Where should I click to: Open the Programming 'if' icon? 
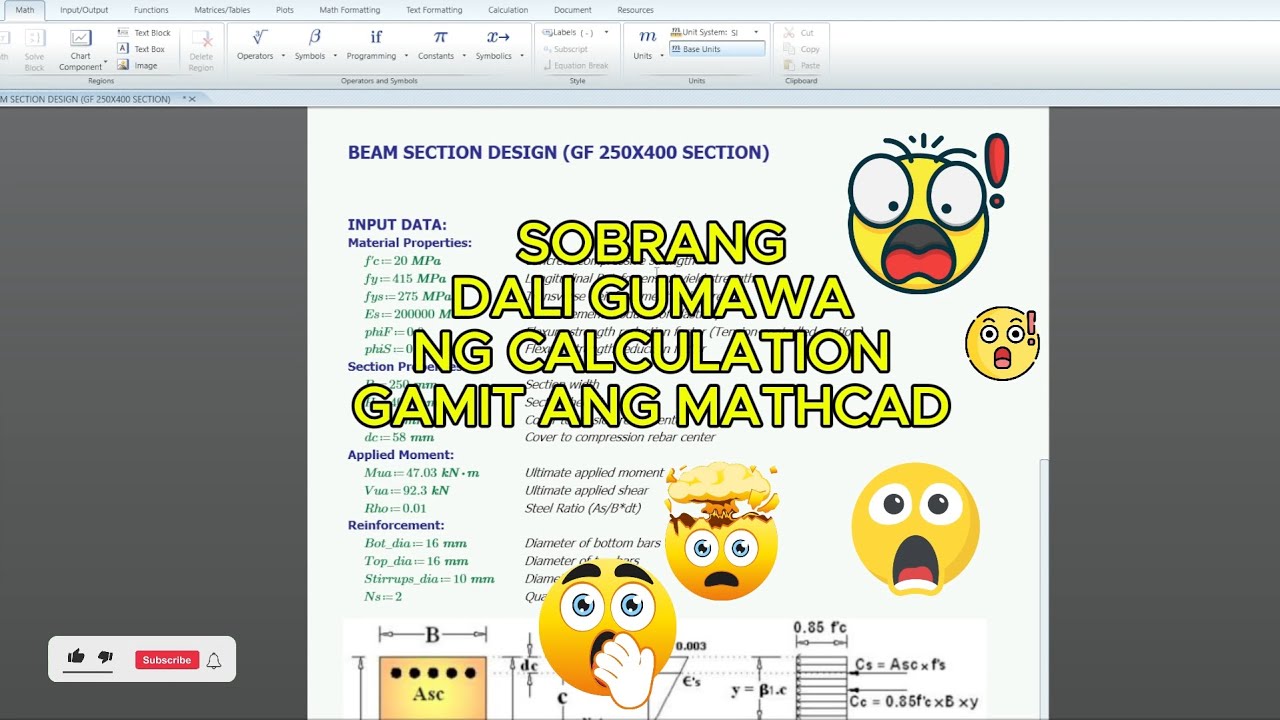(376, 37)
